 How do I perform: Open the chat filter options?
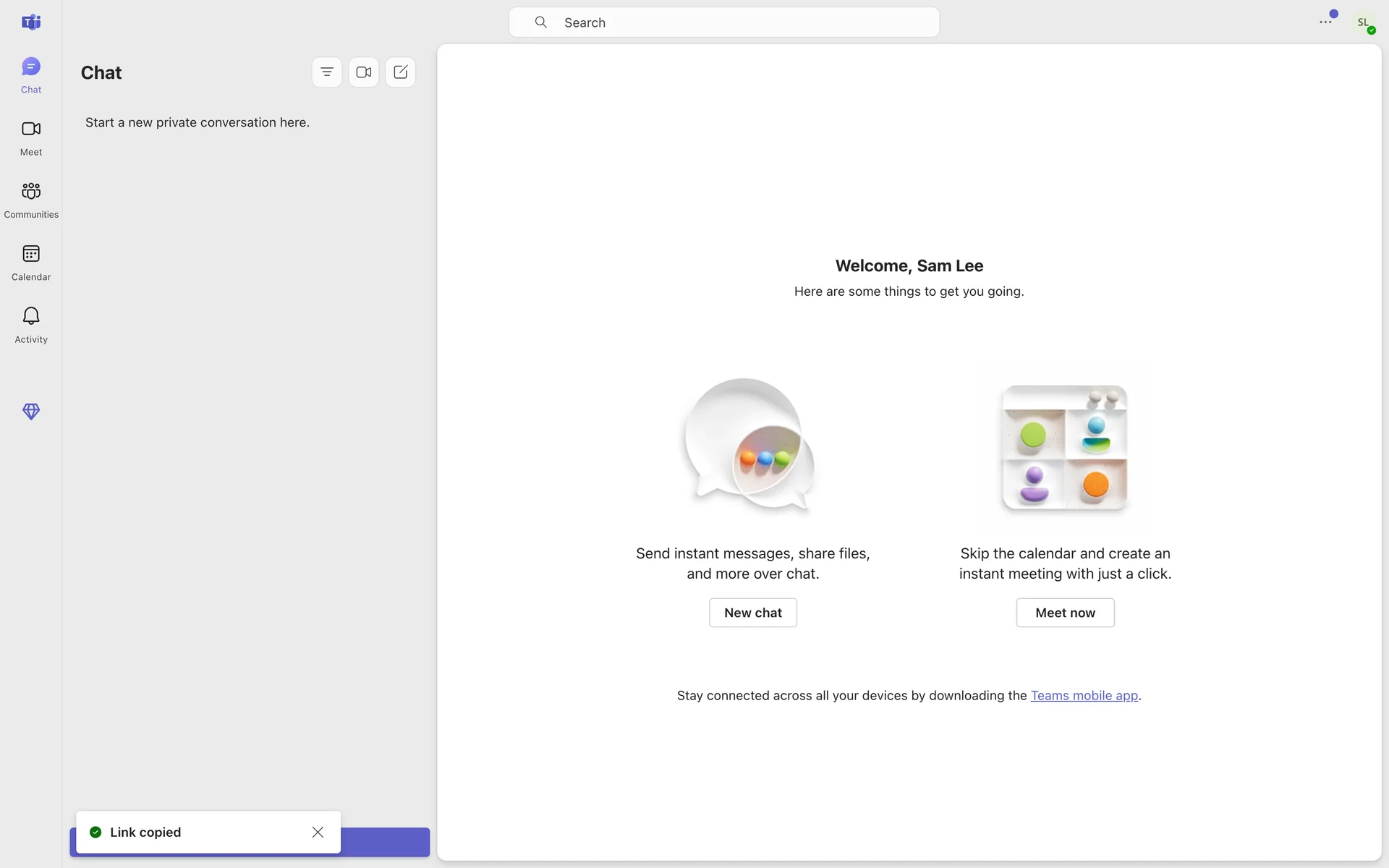pyautogui.click(x=327, y=72)
